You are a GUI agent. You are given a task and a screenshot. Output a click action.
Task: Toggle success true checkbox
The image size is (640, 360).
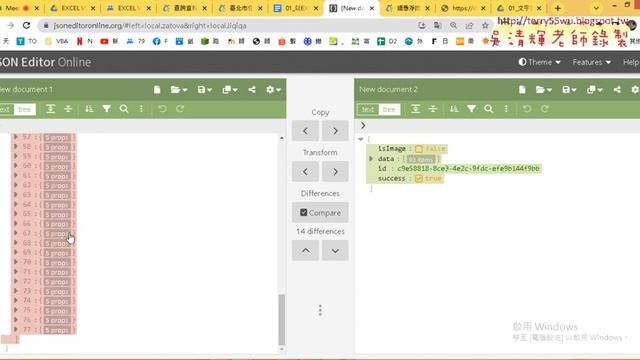(x=419, y=179)
